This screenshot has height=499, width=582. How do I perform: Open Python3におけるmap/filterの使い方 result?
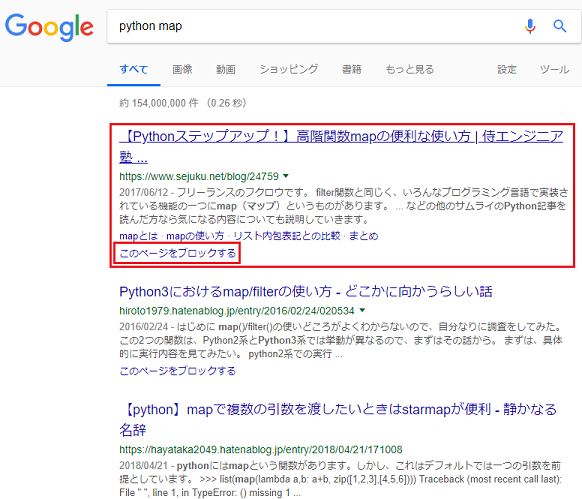point(305,292)
